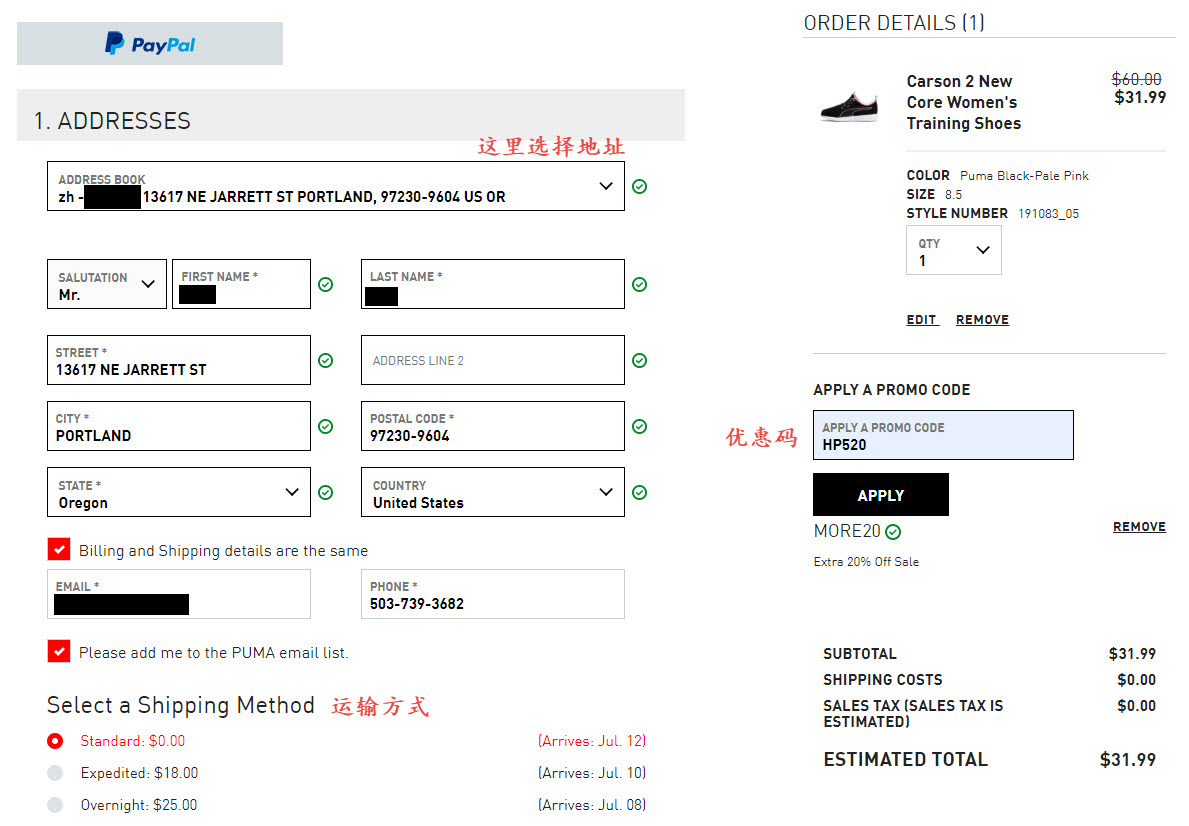
Task: Click the validation check icon beside City
Action: (325, 426)
